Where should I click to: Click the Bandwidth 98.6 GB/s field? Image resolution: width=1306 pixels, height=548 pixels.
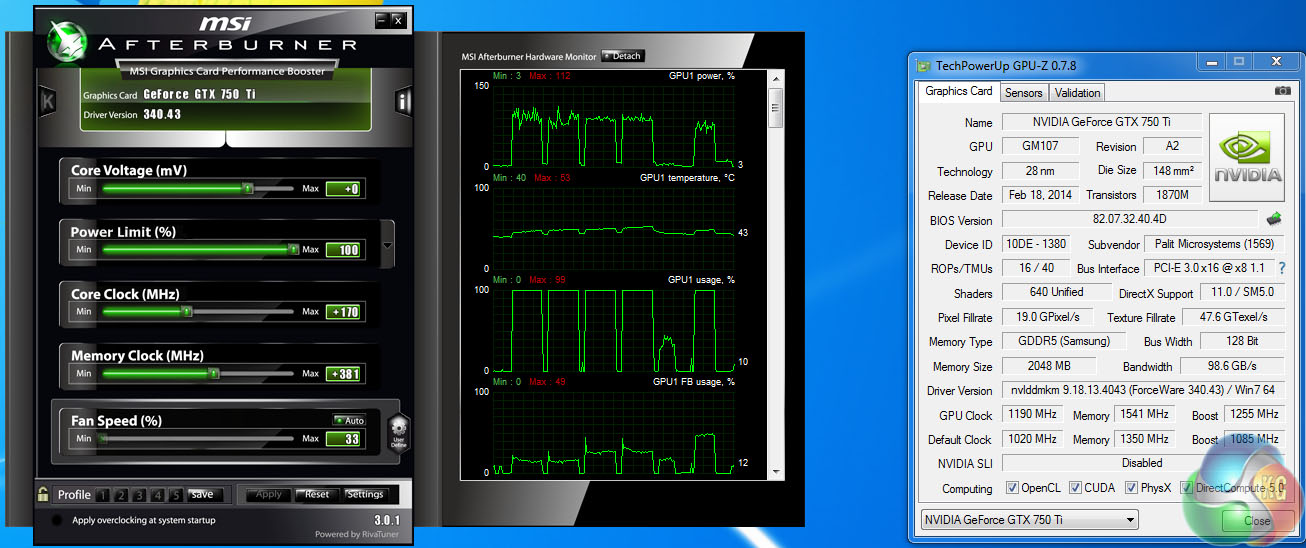click(1231, 366)
